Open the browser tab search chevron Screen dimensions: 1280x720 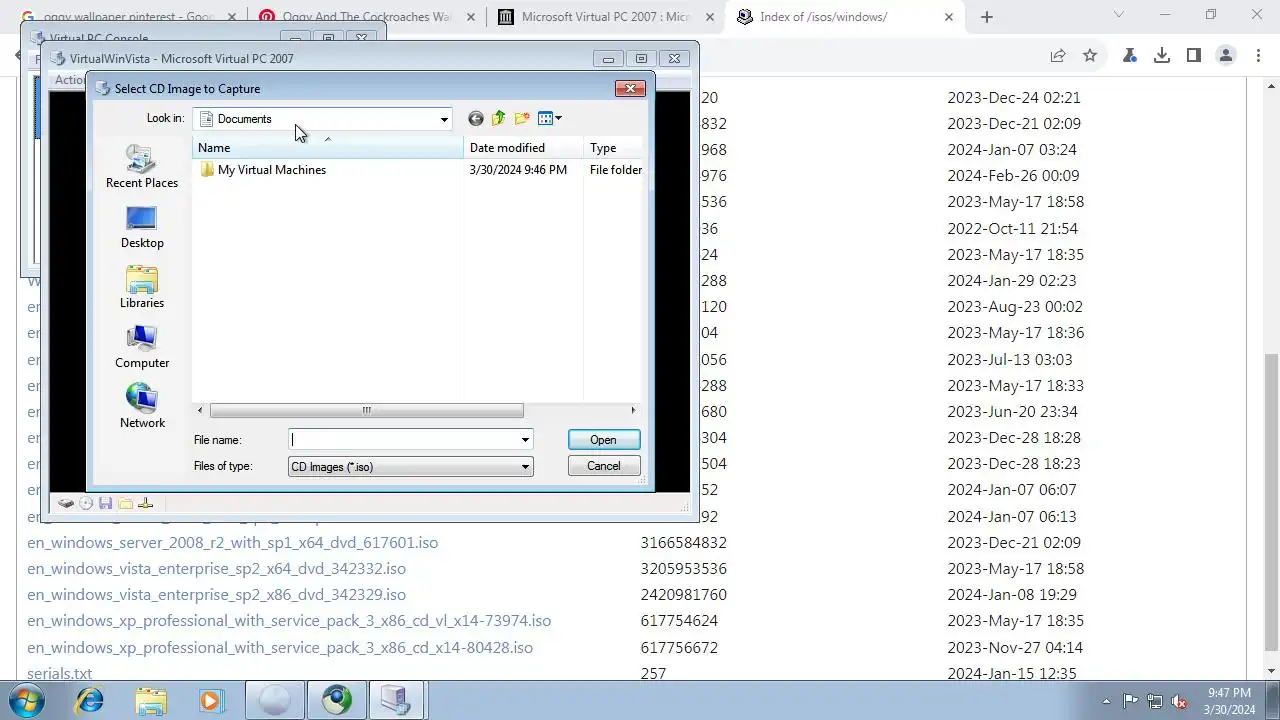coord(1119,15)
